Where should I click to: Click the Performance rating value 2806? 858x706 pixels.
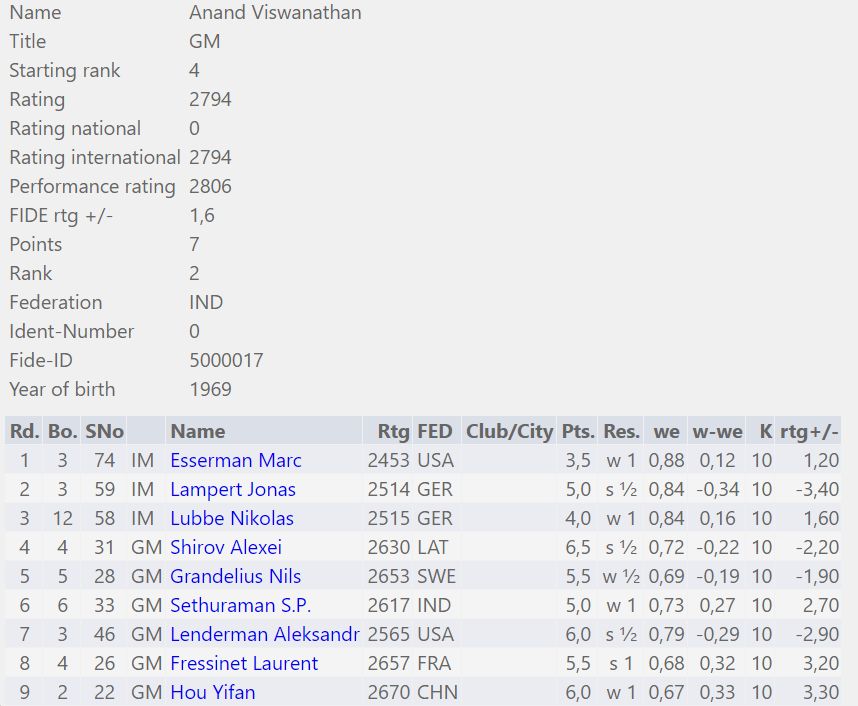click(x=210, y=187)
